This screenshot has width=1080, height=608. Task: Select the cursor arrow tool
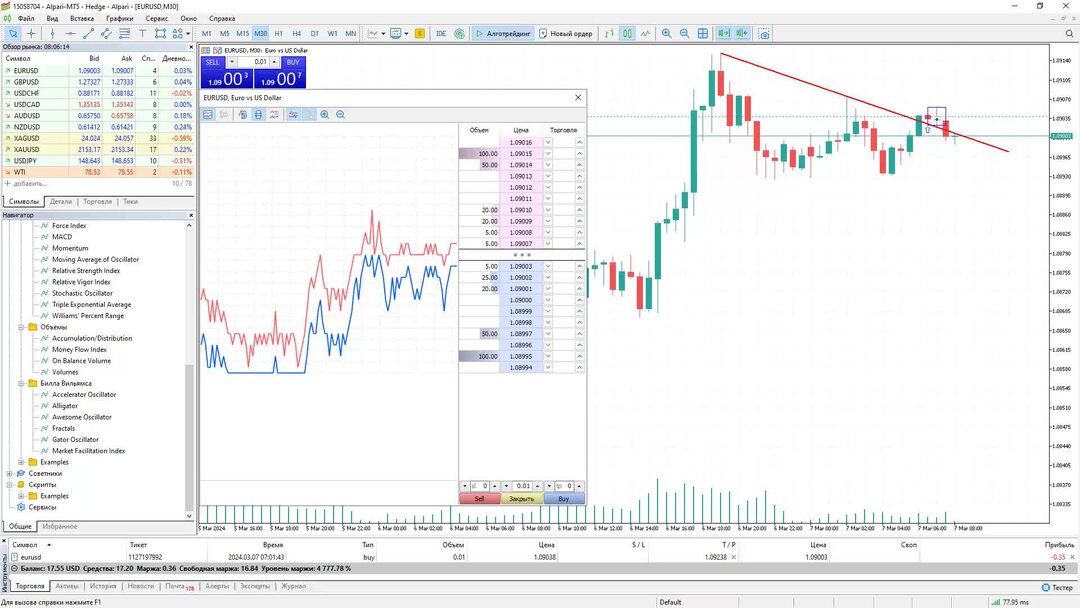point(13,33)
